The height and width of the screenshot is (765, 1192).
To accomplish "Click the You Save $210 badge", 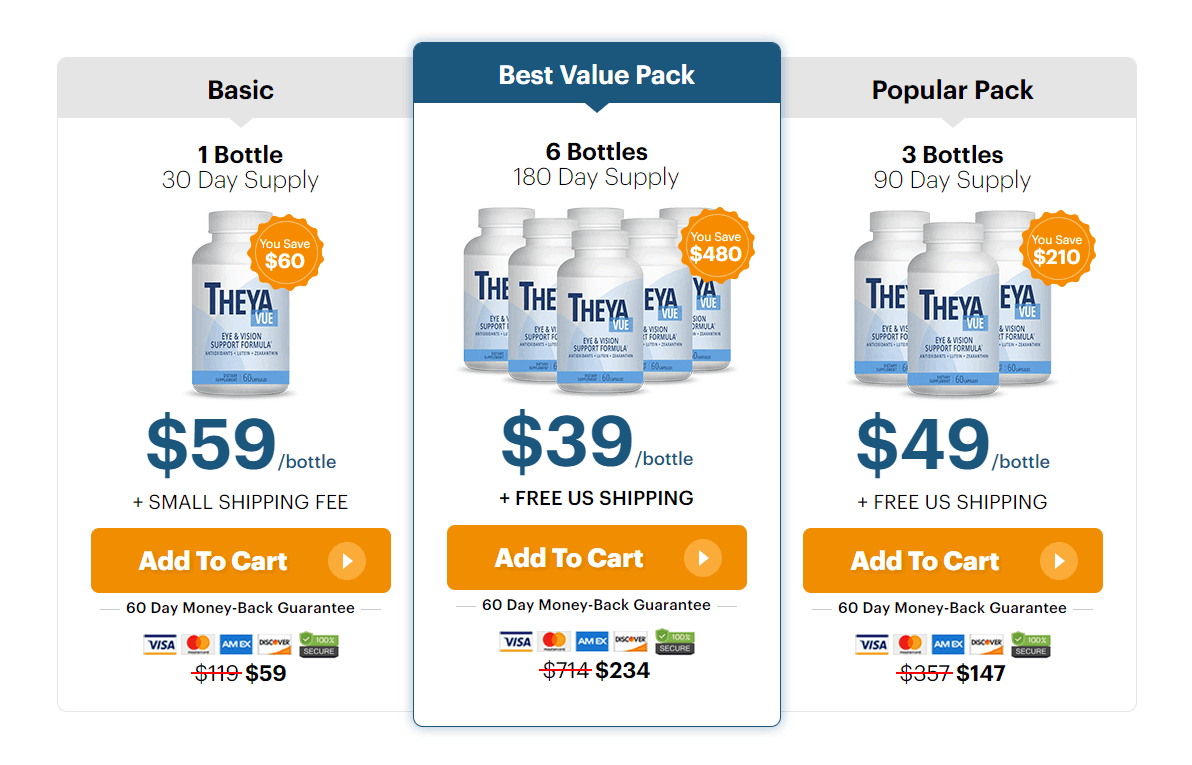I will [1058, 249].
